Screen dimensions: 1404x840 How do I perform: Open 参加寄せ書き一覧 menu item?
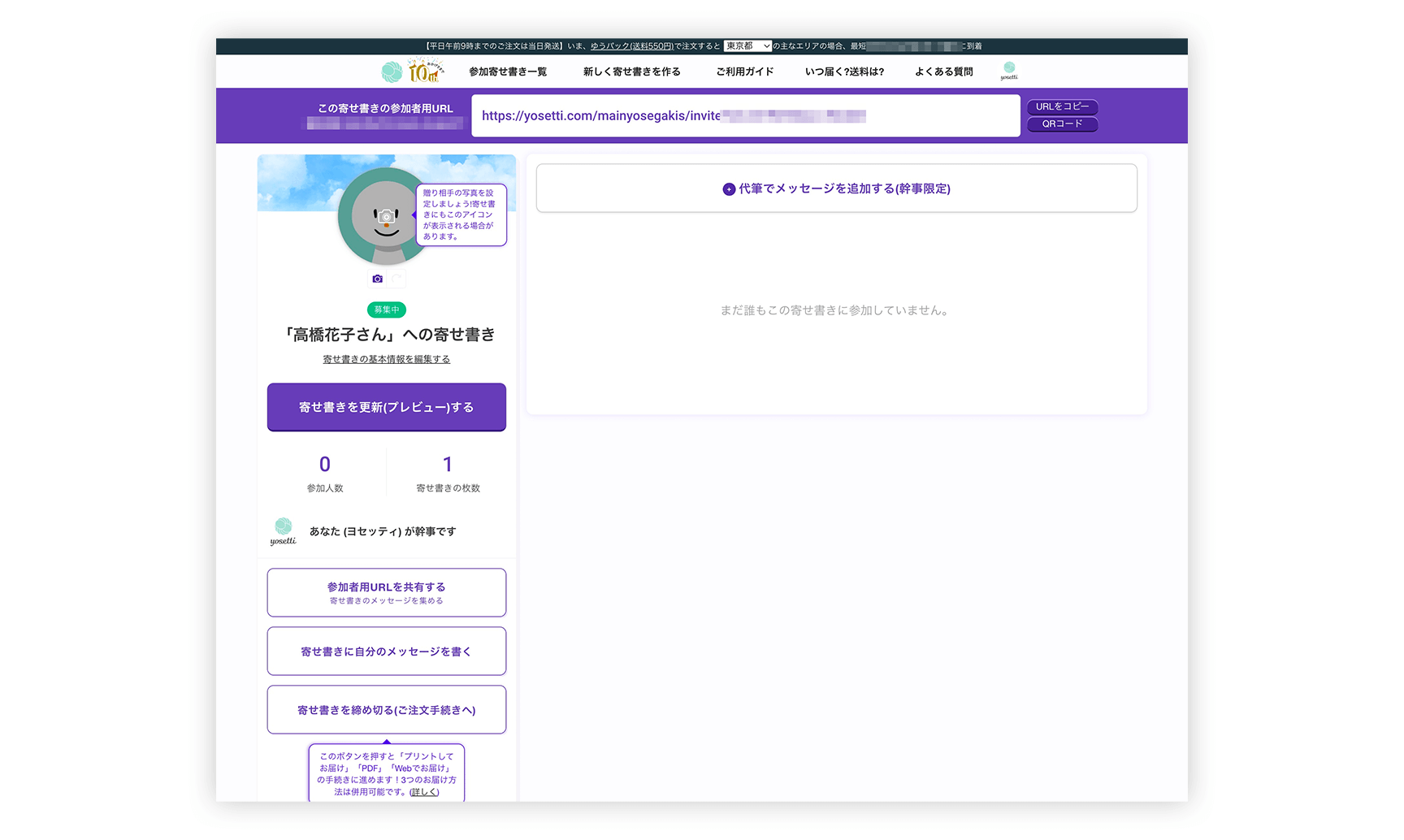click(x=508, y=71)
